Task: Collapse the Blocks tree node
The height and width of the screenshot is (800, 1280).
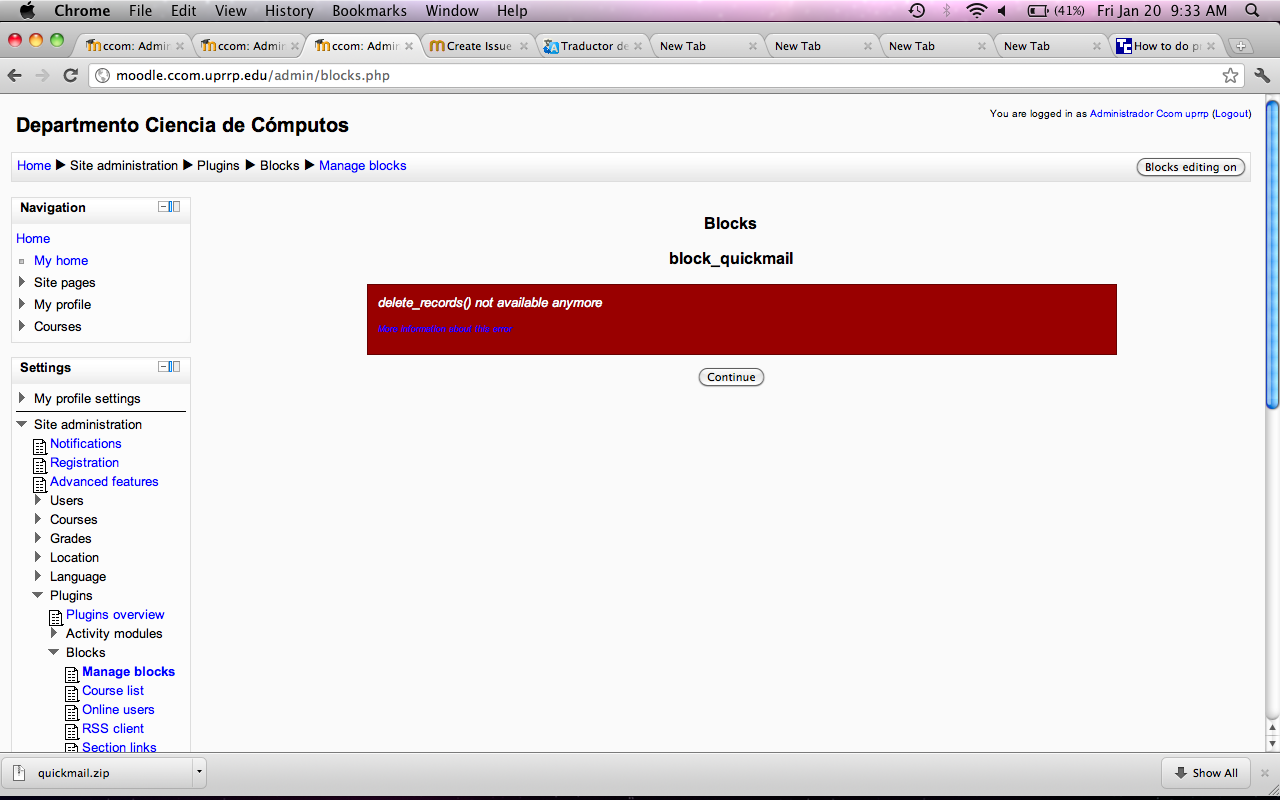Action: click(54, 652)
